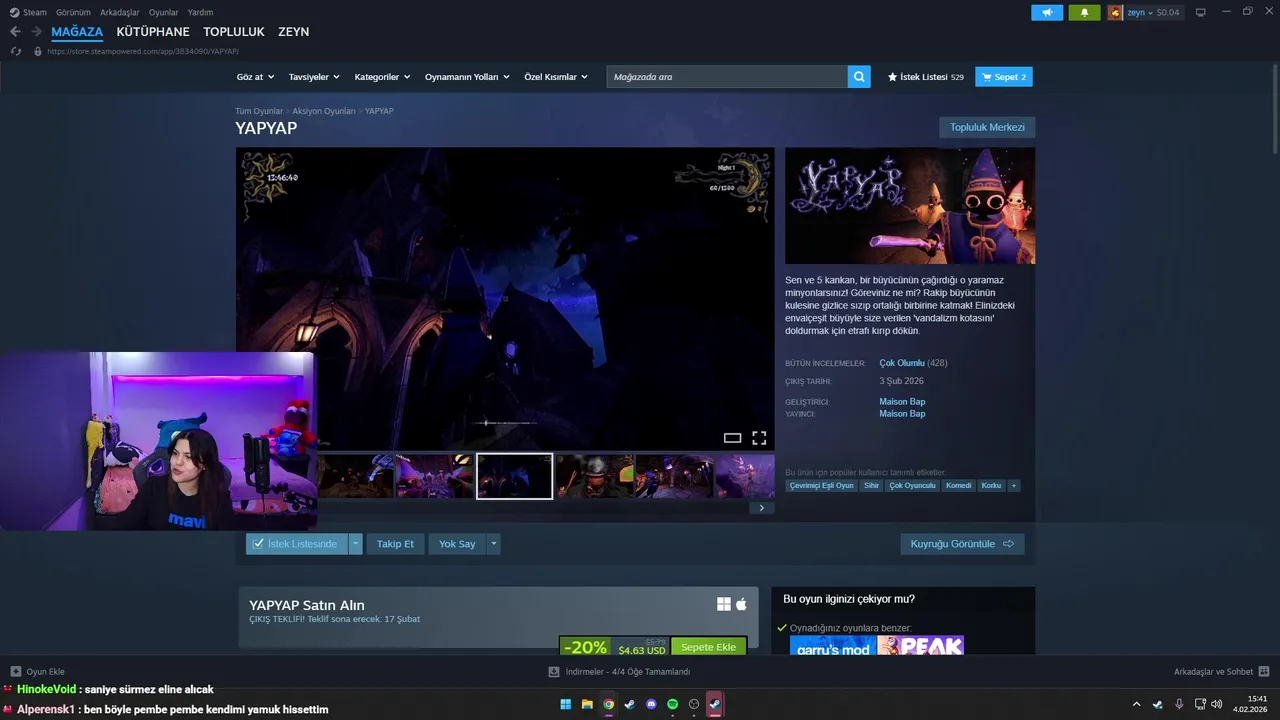Screen dimensions: 1280x720
Task: Click the PEAK similar game image
Action: [x=920, y=645]
